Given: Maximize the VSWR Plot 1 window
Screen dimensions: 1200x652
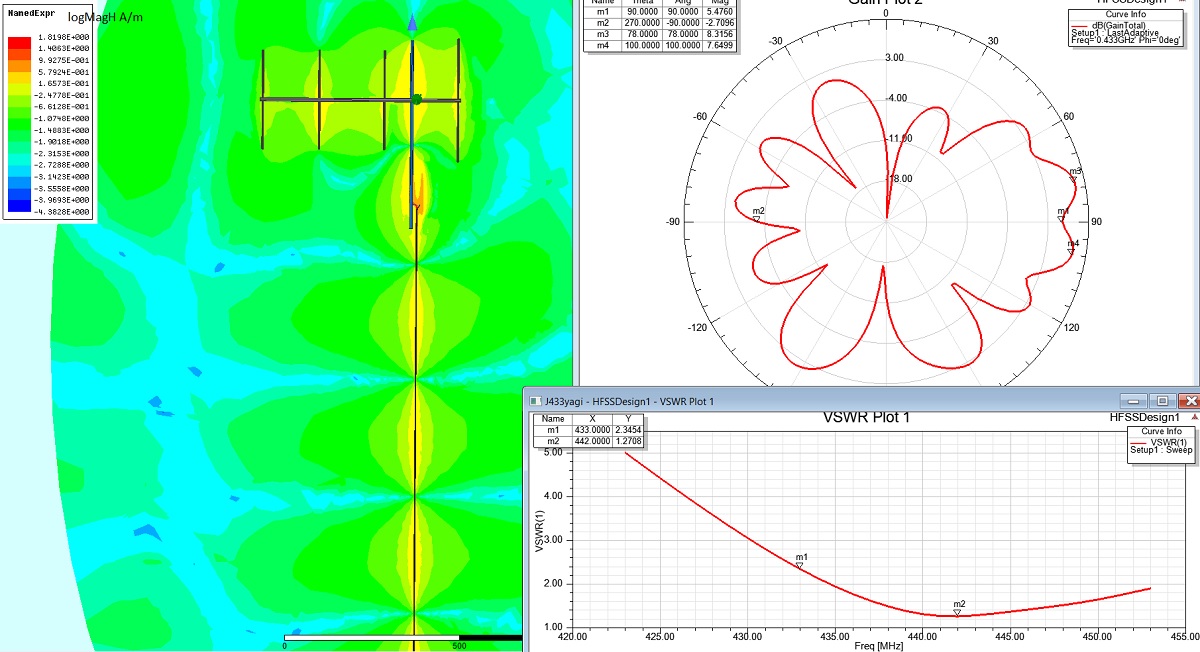Looking at the screenshot, I should pos(1162,400).
